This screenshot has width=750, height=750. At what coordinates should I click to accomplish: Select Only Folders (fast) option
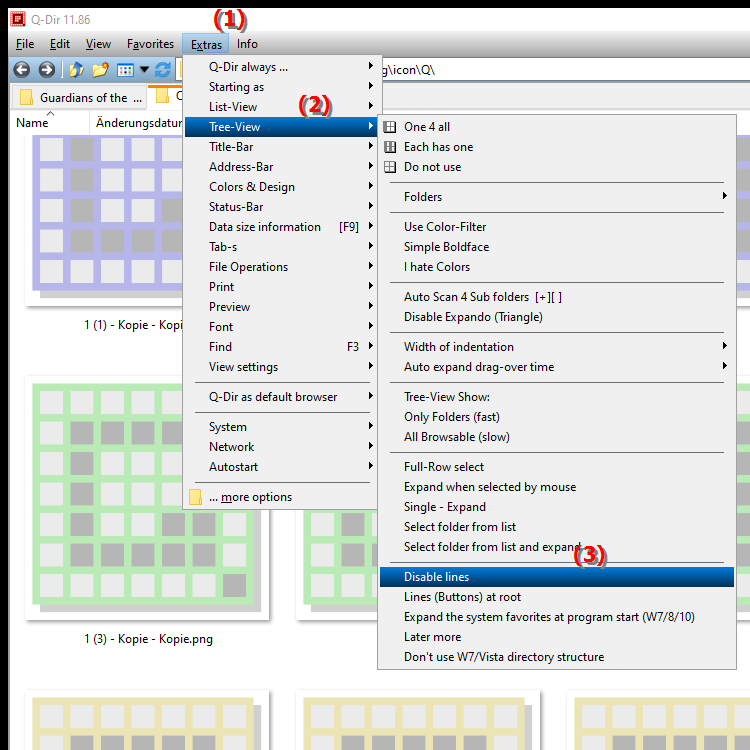coord(557,417)
